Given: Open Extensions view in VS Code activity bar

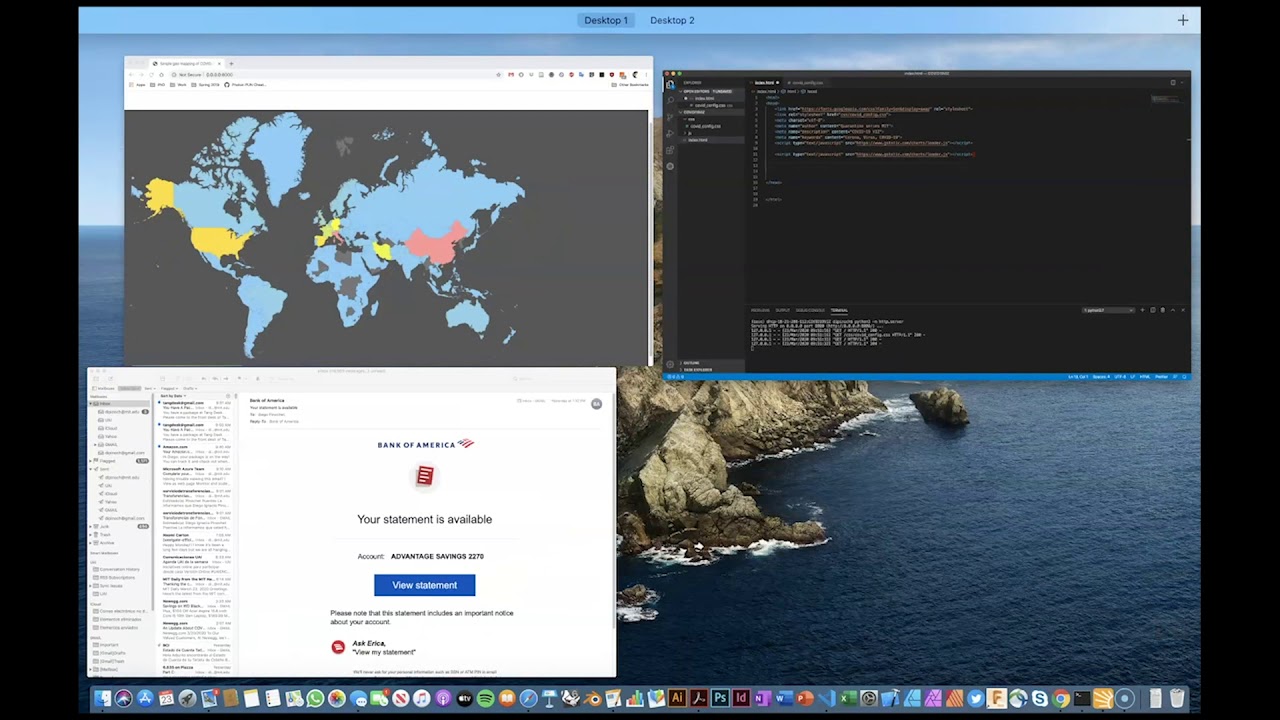Looking at the screenshot, I should (x=670, y=150).
